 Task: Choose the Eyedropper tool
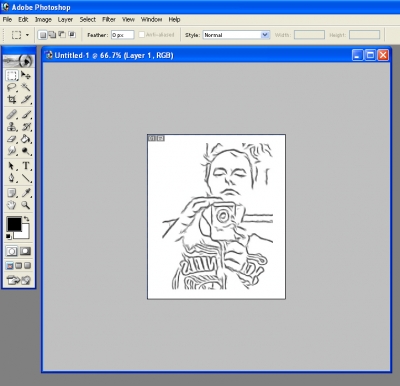click(26, 193)
